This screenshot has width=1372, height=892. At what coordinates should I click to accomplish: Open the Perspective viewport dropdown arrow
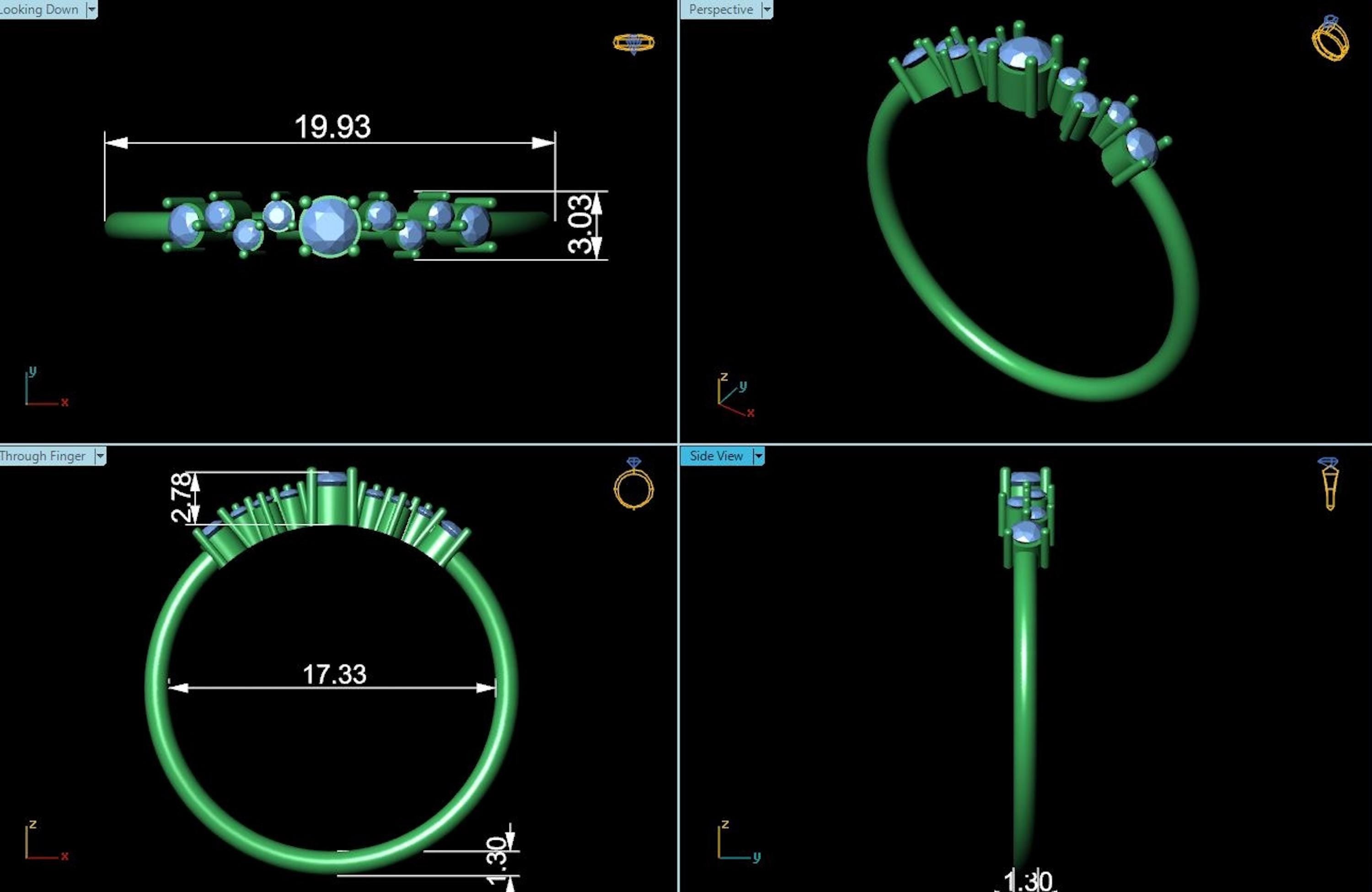766,9
